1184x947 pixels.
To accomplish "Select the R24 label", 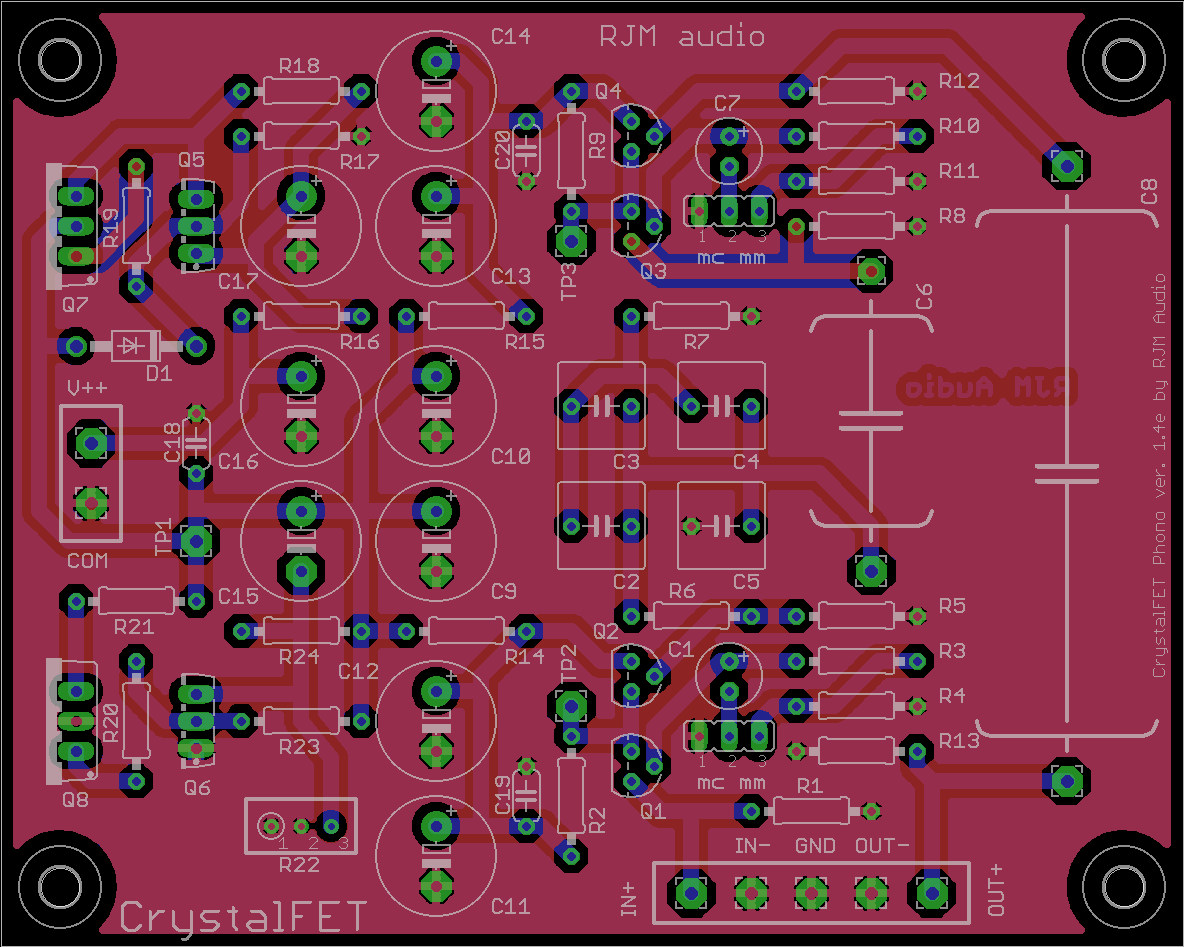I will tap(299, 656).
